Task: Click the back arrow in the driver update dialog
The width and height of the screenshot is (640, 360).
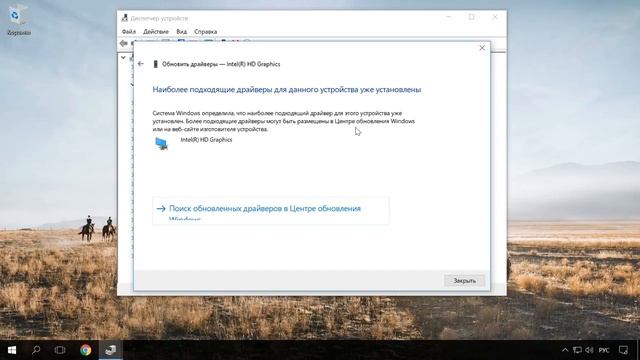Action: (x=141, y=64)
